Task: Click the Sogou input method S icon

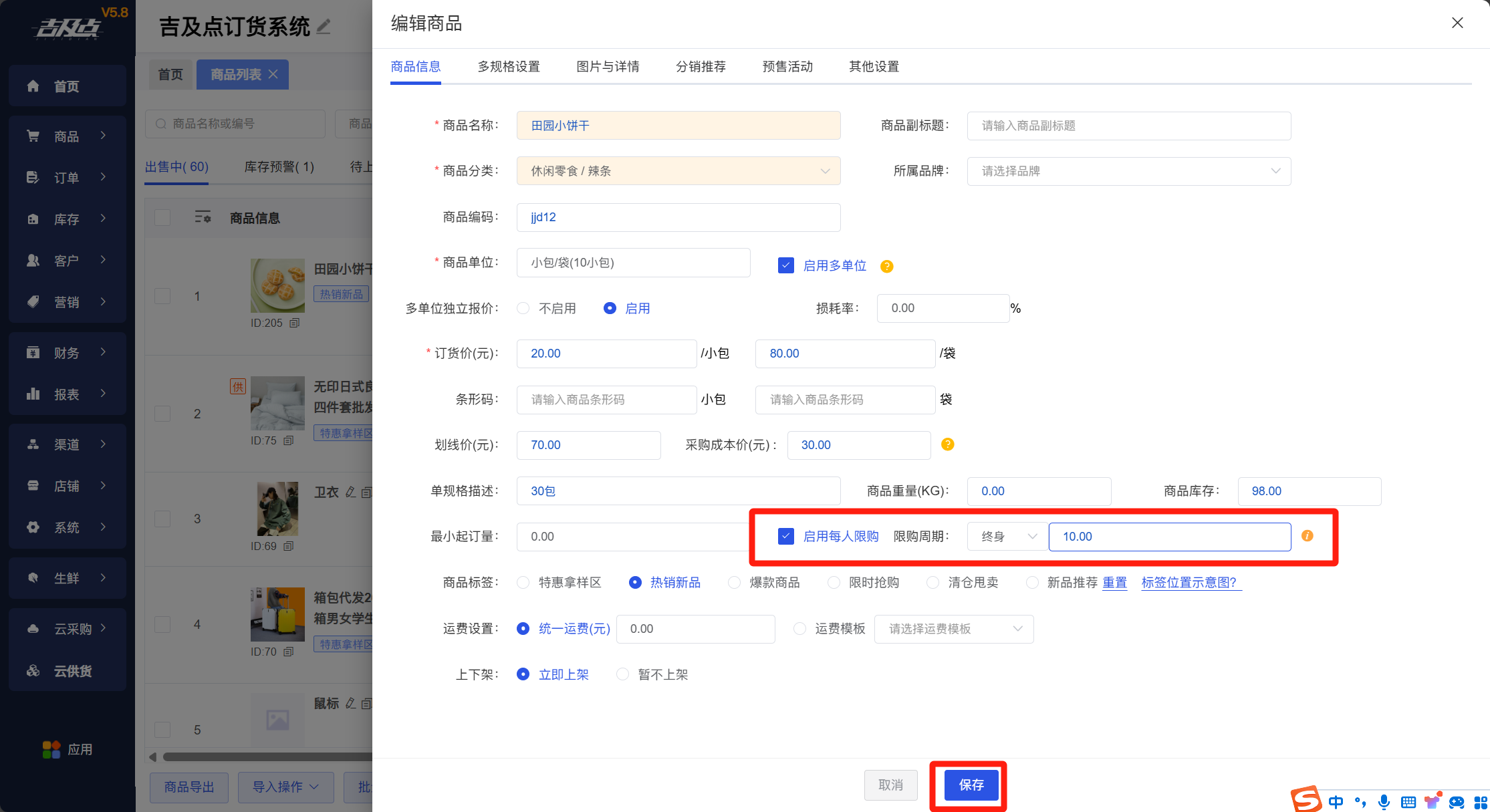Action: tap(1306, 799)
